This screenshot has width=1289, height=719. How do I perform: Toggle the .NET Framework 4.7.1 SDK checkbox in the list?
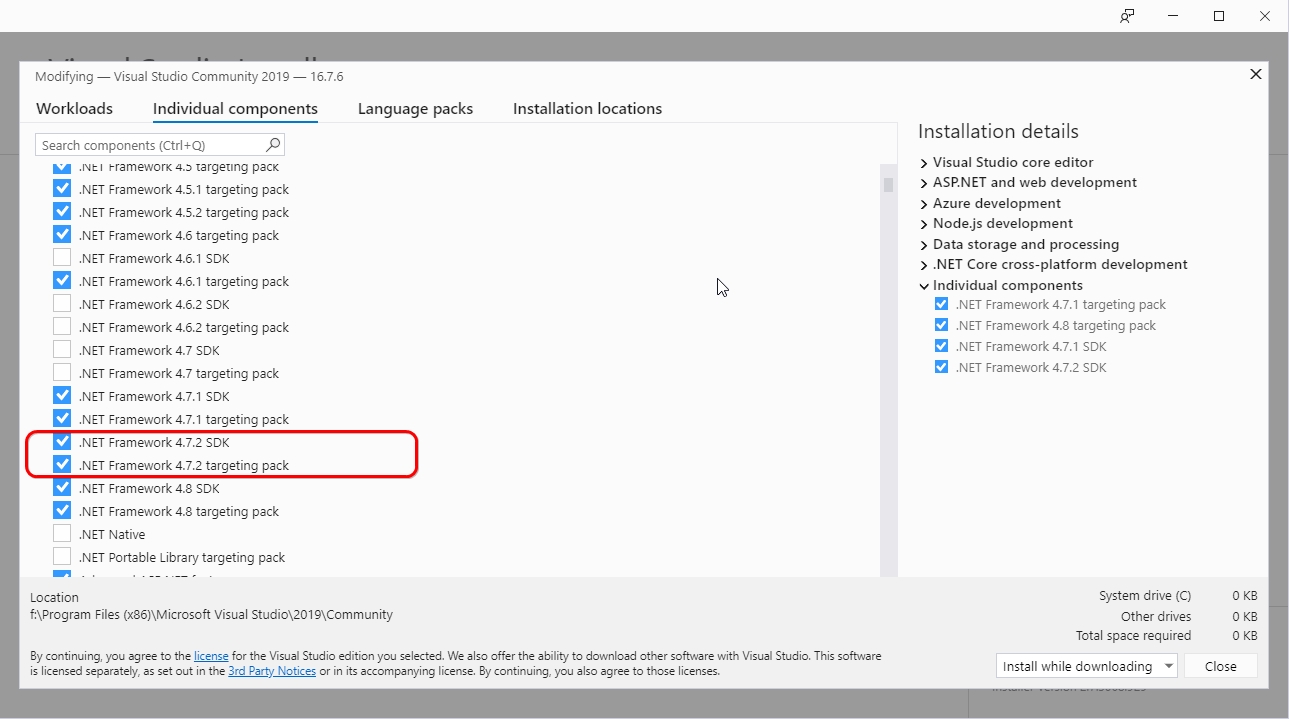click(x=62, y=396)
